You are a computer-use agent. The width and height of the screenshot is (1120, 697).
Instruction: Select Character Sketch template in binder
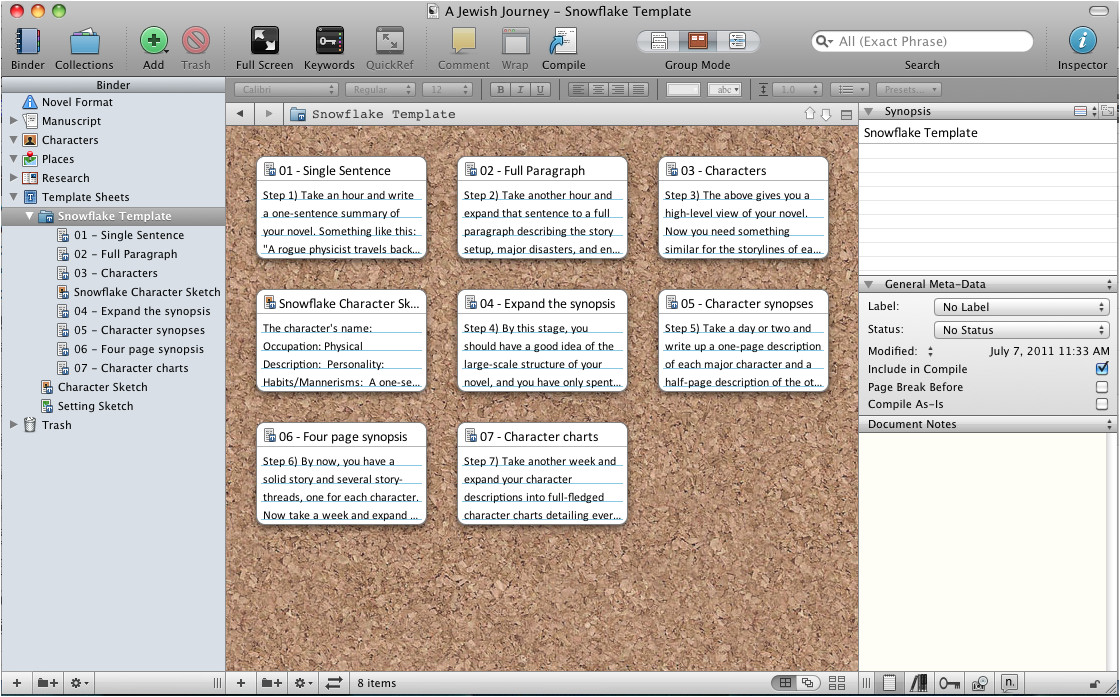102,387
